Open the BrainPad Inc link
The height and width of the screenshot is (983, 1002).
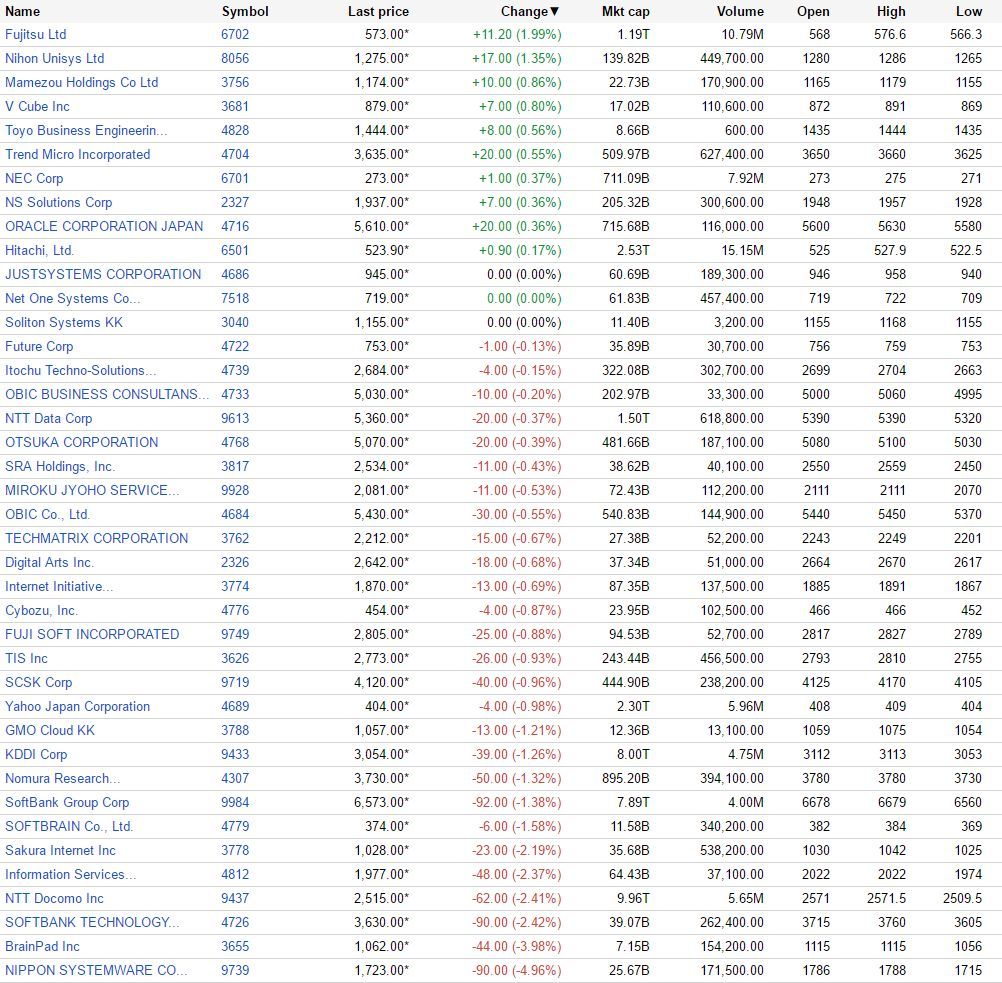[42, 946]
